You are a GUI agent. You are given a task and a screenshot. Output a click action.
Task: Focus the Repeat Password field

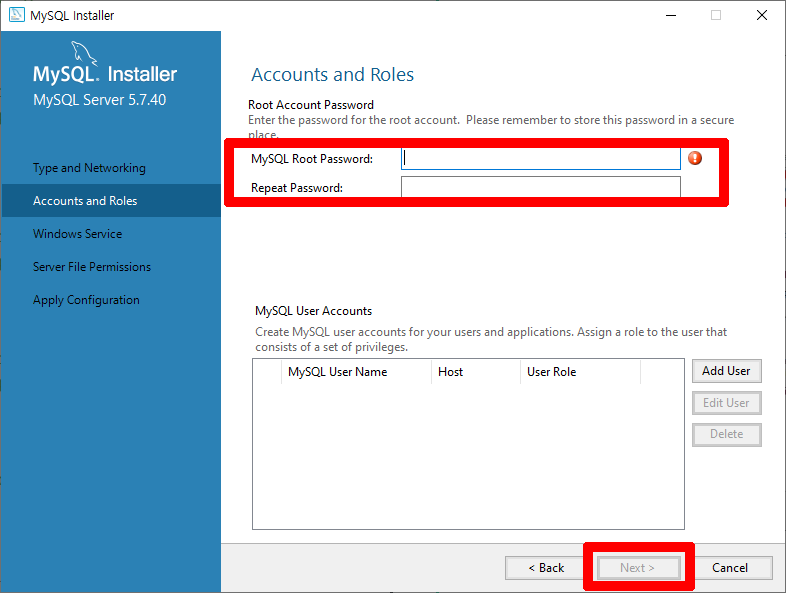click(x=540, y=187)
